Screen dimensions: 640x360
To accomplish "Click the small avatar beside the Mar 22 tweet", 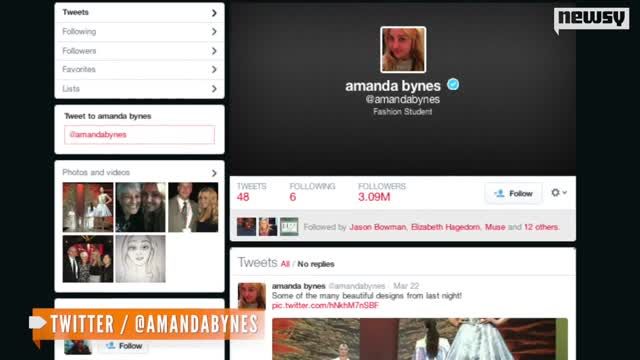I will click(x=251, y=296).
